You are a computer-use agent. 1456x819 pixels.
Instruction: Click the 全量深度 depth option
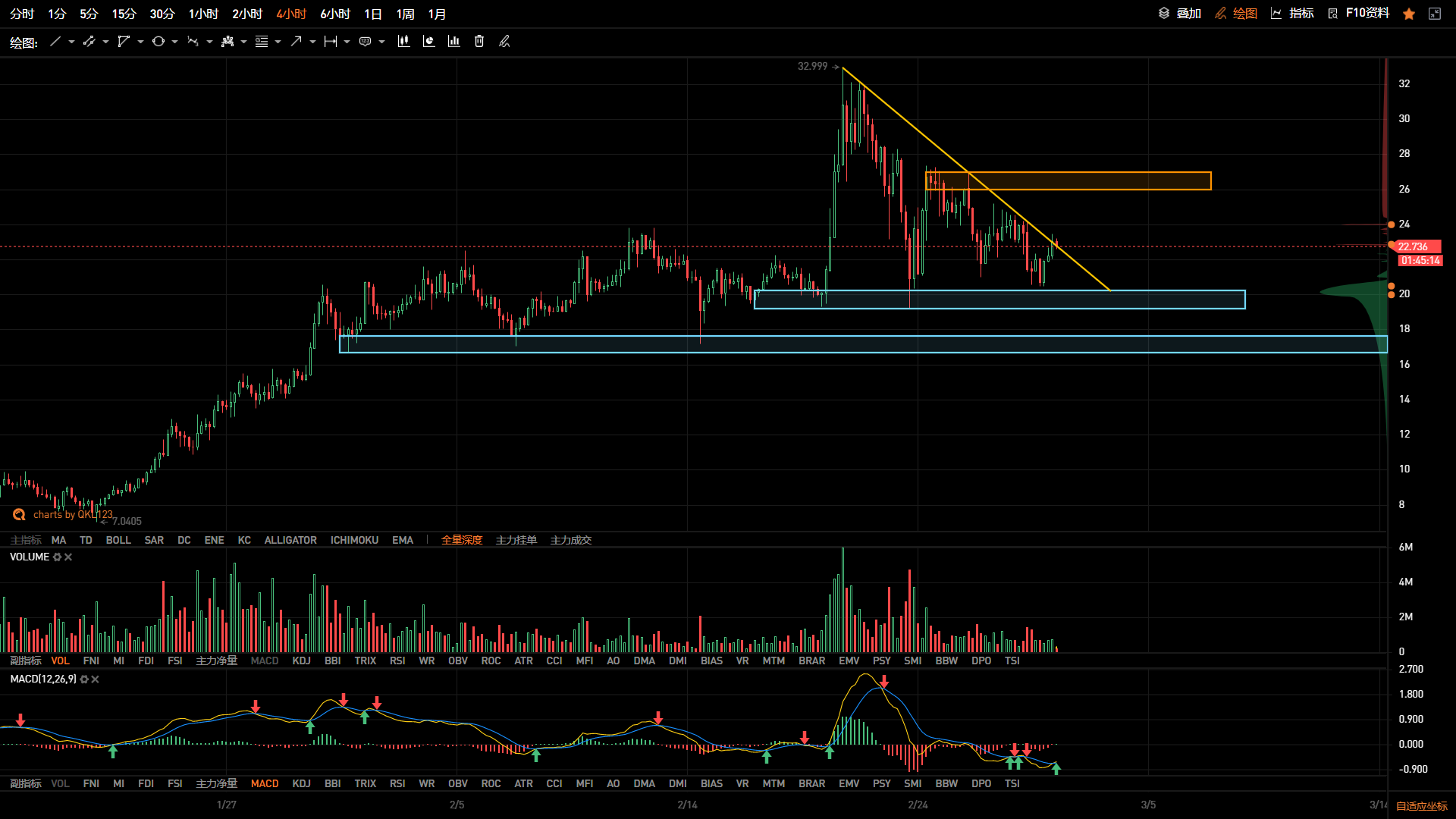[462, 540]
